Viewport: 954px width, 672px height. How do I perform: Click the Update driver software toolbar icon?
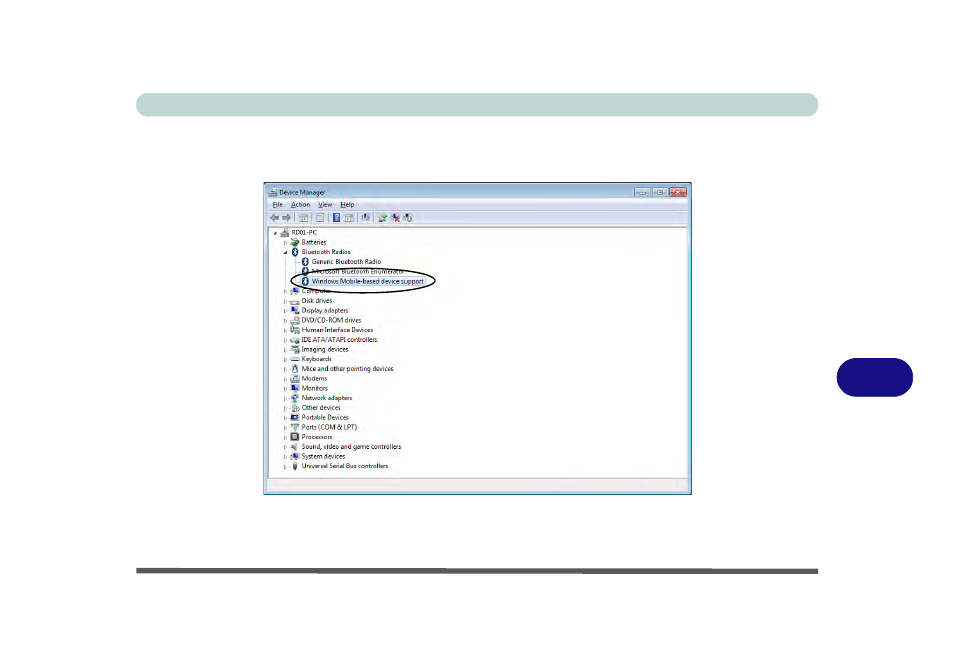click(x=382, y=218)
